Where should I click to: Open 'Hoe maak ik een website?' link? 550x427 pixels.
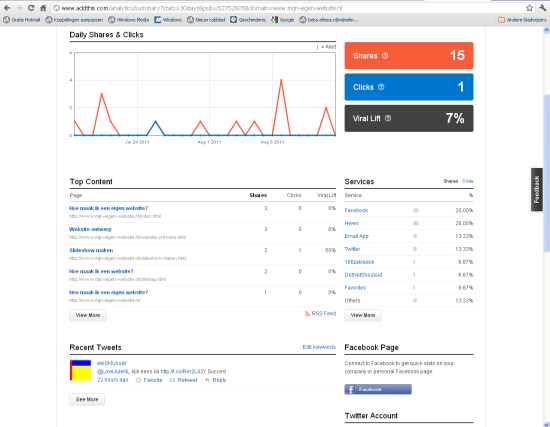(101, 271)
